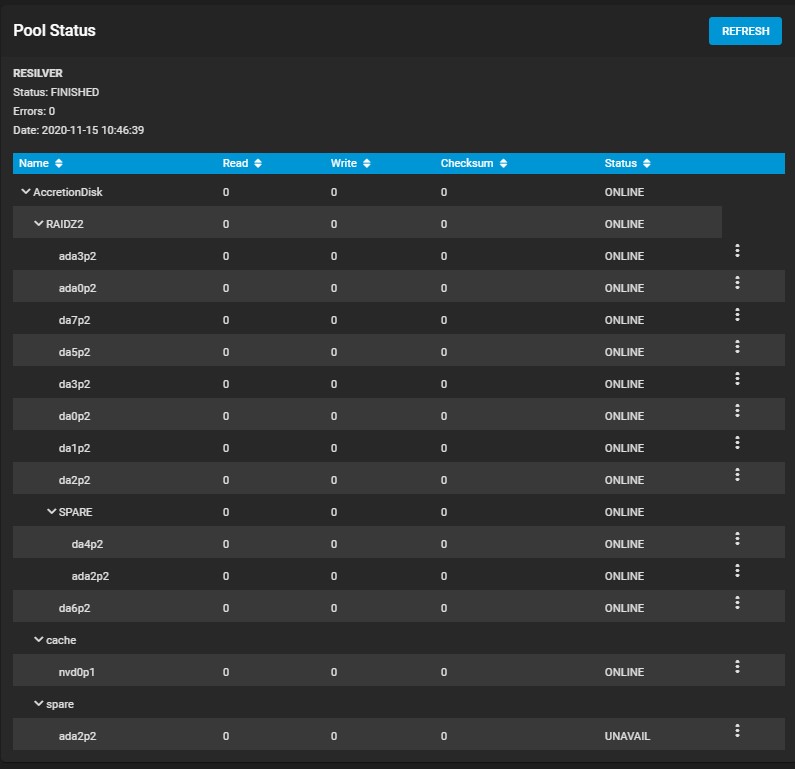The height and width of the screenshot is (769, 795).
Task: Click the Checksum column header text
Action: pyautogui.click(x=466, y=163)
